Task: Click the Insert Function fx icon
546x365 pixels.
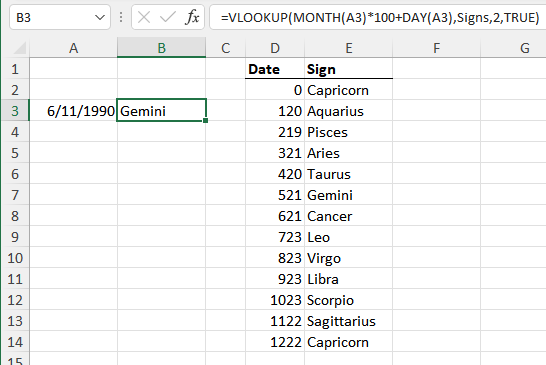Action: [x=193, y=17]
